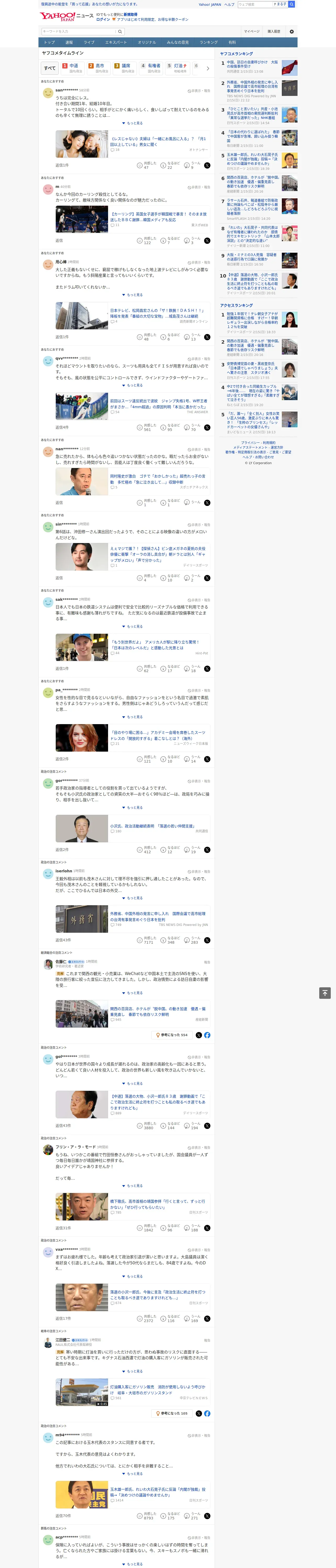Click 共感した reaction on san******** comment
Screen dimensions: 336x1568
[x=147, y=166]
